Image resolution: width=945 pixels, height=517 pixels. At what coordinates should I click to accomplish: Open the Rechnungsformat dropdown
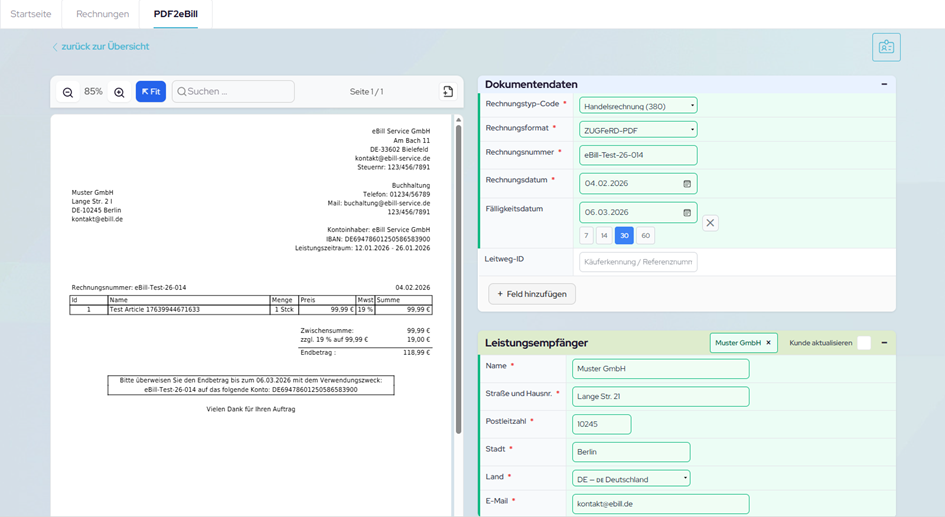(638, 130)
